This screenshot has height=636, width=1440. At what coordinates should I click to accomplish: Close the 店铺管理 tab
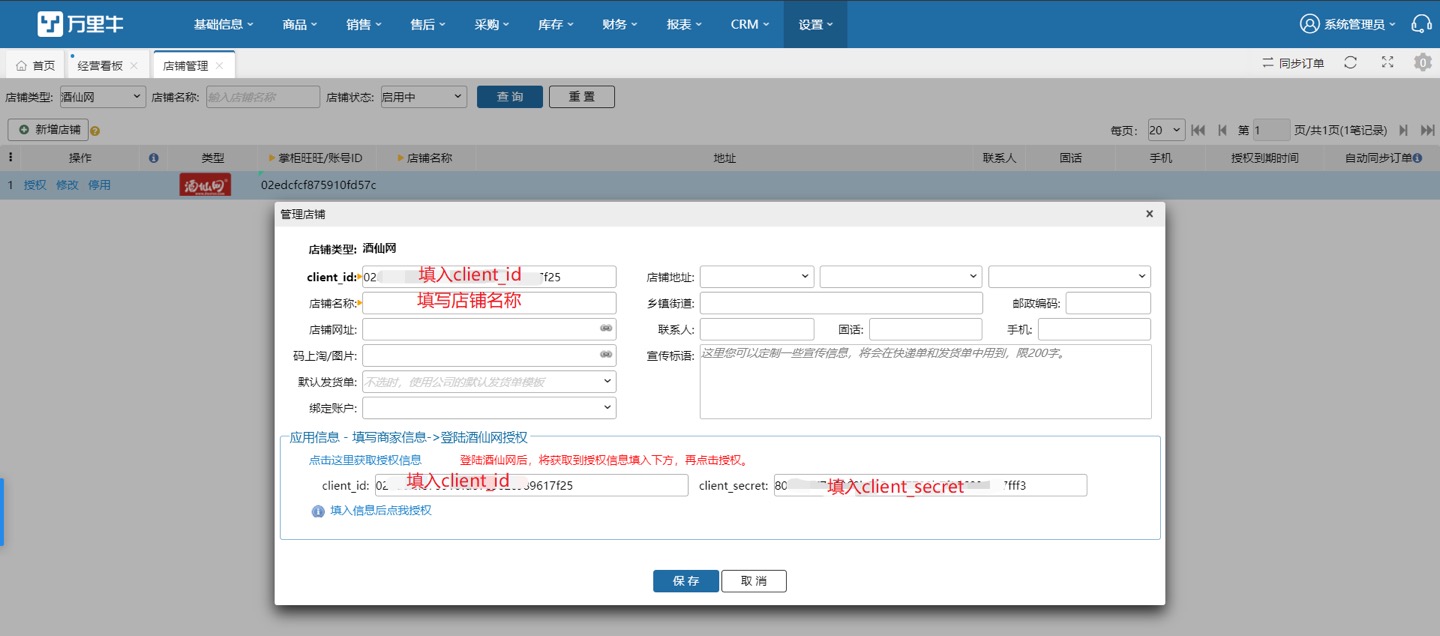coord(220,66)
